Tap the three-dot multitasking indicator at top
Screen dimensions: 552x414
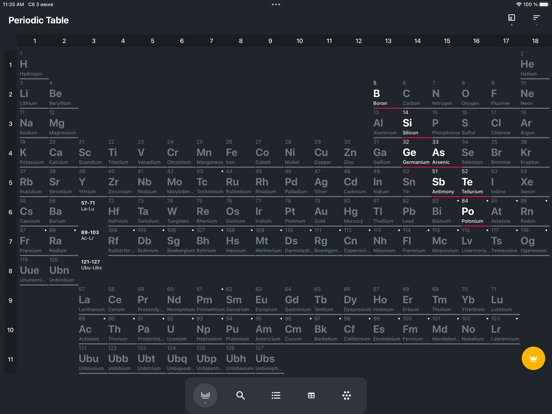tap(276, 5)
